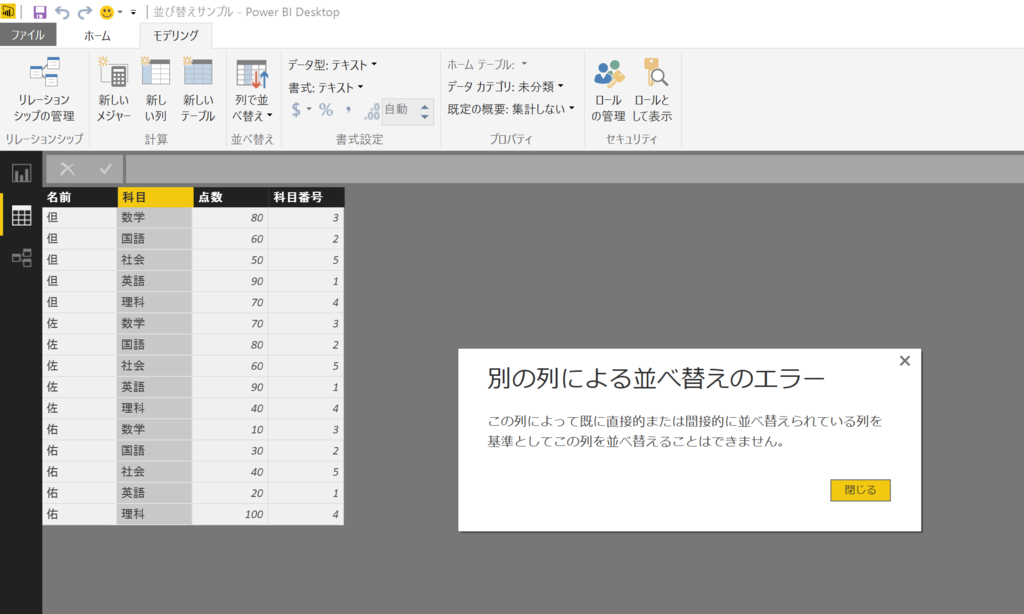Cancel formula with X icon
Viewport: 1024px width, 614px height.
[67, 169]
